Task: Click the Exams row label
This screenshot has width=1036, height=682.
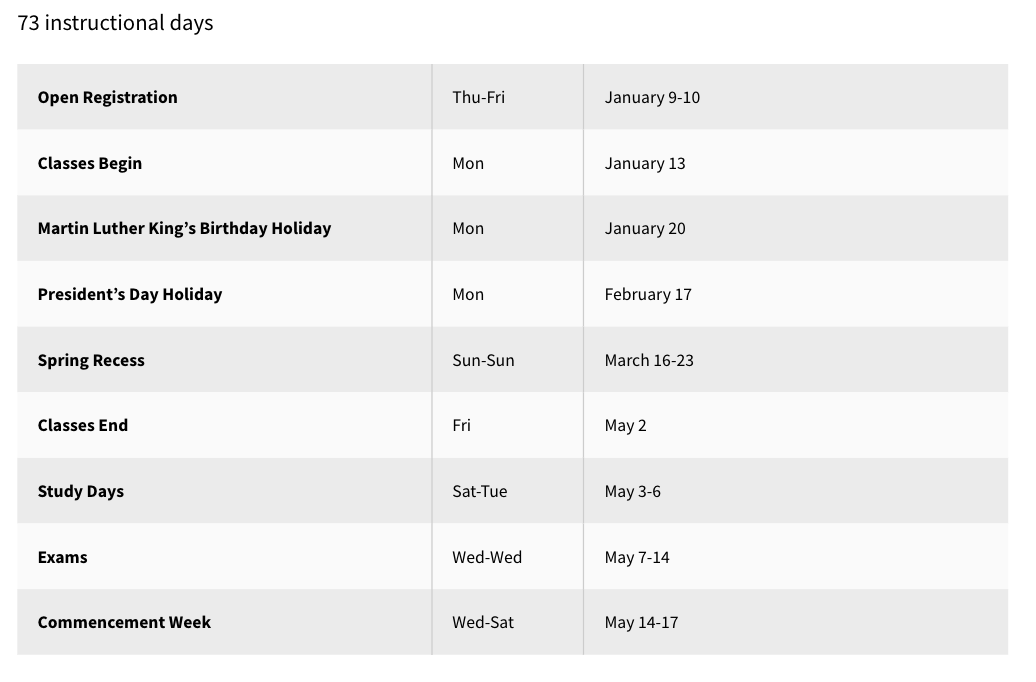Action: pos(62,557)
